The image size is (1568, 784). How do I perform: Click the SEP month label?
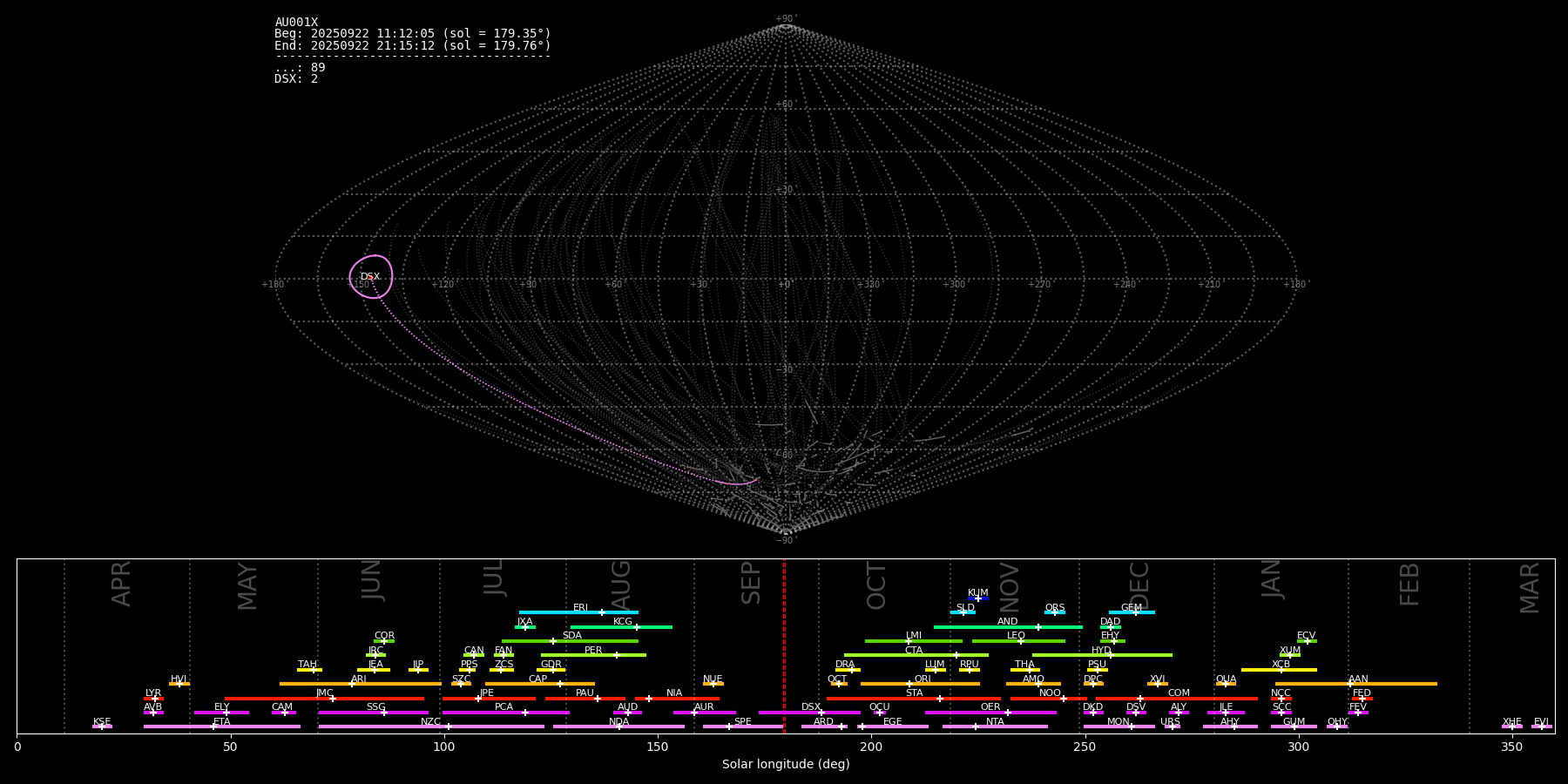[x=751, y=583]
